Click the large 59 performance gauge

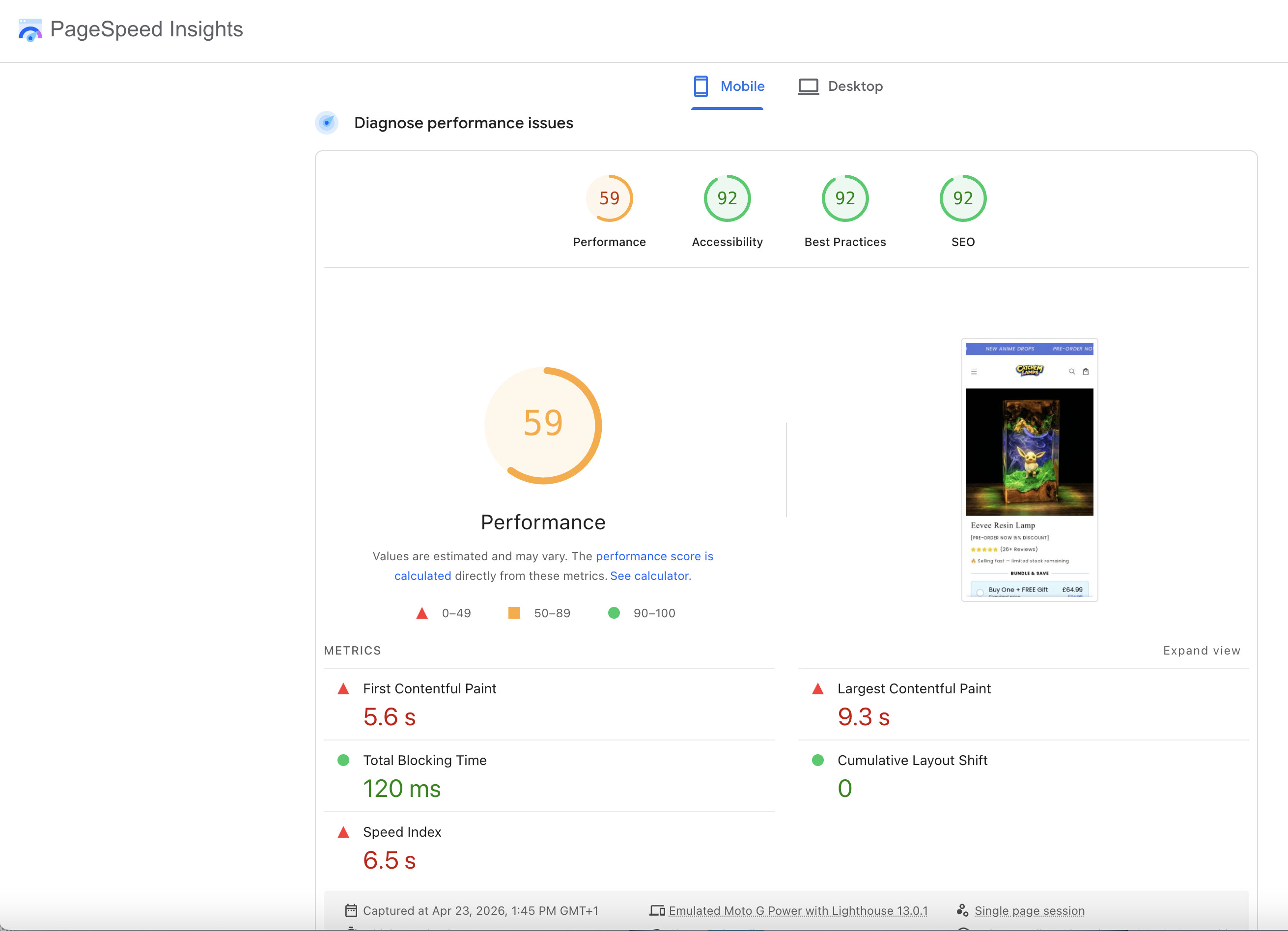click(x=543, y=425)
